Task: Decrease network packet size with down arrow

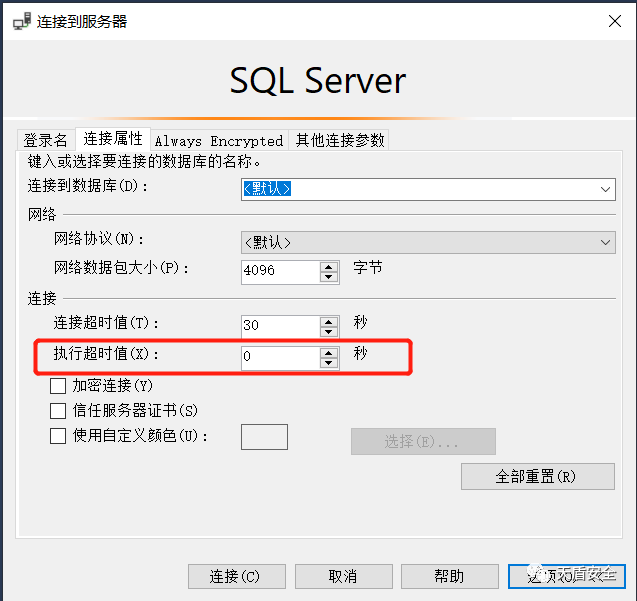Action: [329, 276]
